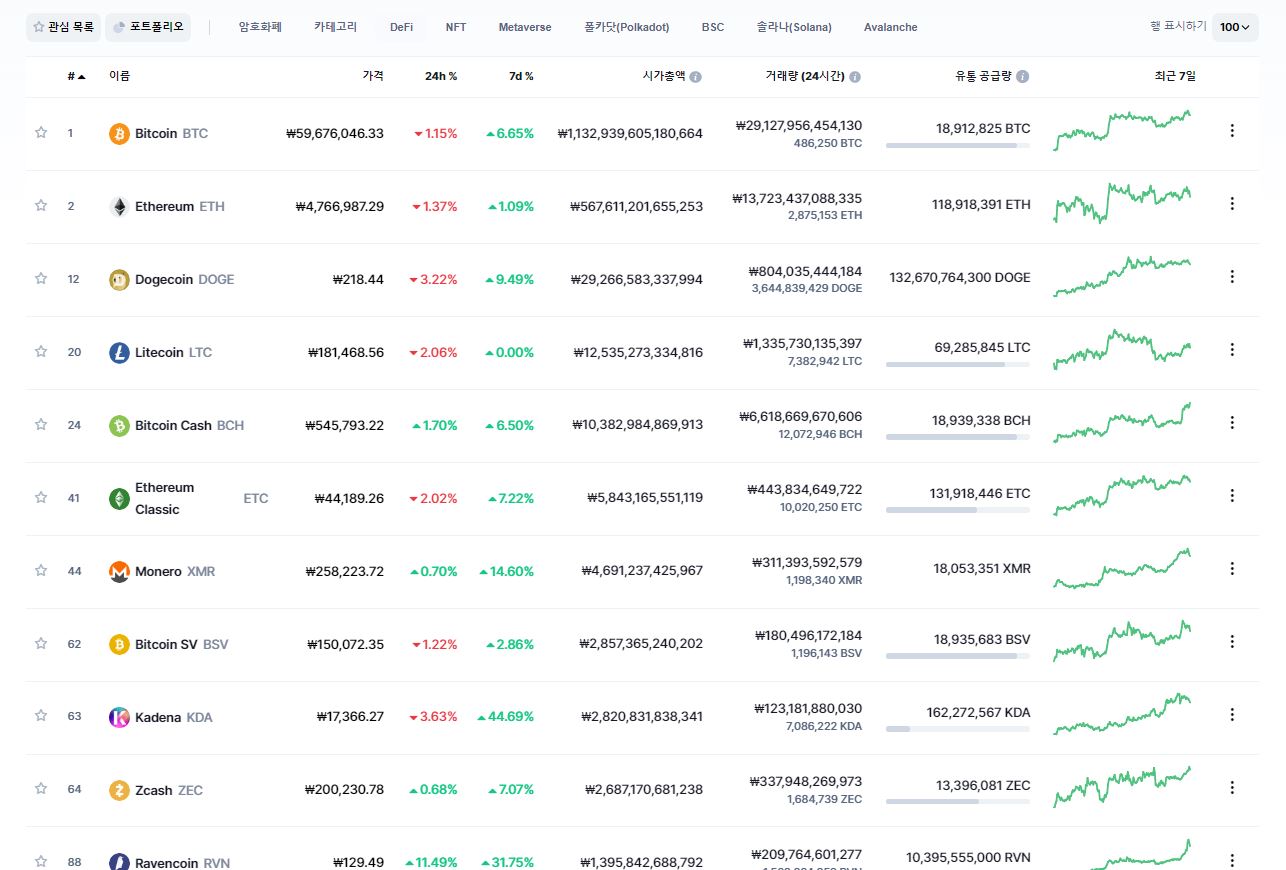Open Monero's 7-day sparkline chart
This screenshot has height=870, width=1286.
tap(1122, 568)
